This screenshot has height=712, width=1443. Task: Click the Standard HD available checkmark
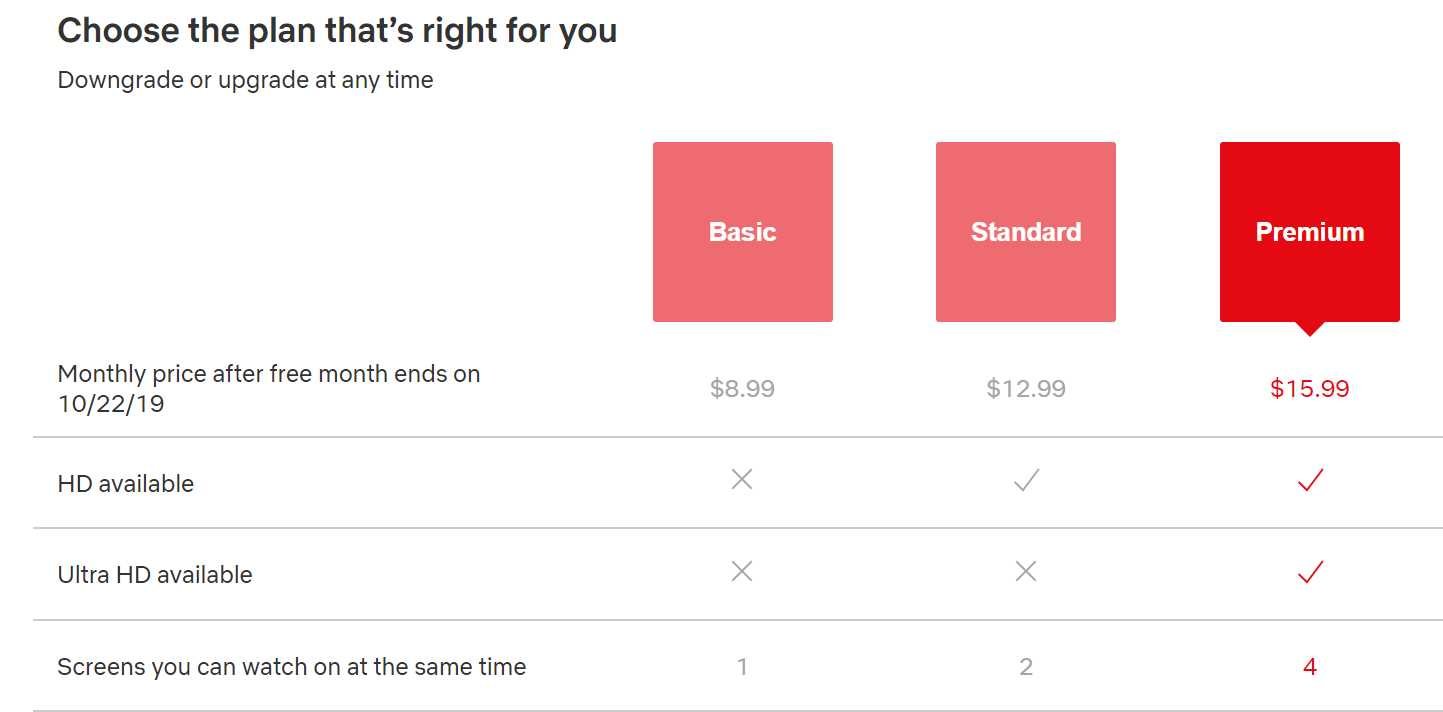pos(1026,481)
